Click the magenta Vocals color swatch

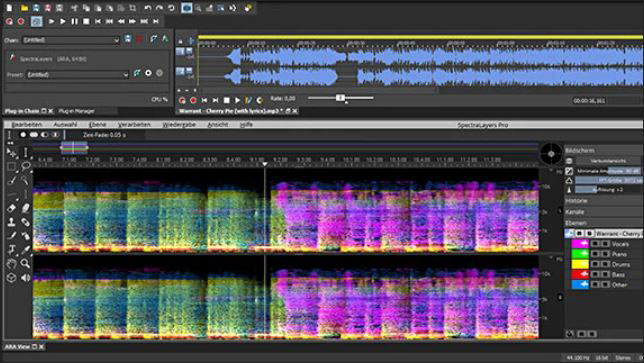coord(580,244)
